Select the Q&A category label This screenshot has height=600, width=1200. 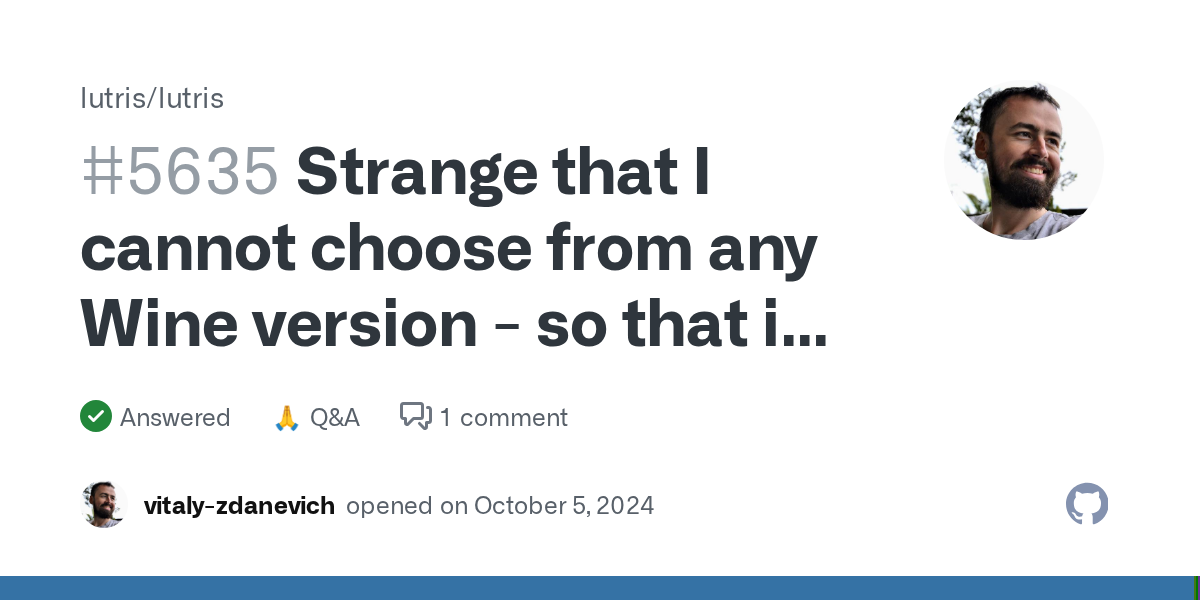pyautogui.click(x=334, y=418)
